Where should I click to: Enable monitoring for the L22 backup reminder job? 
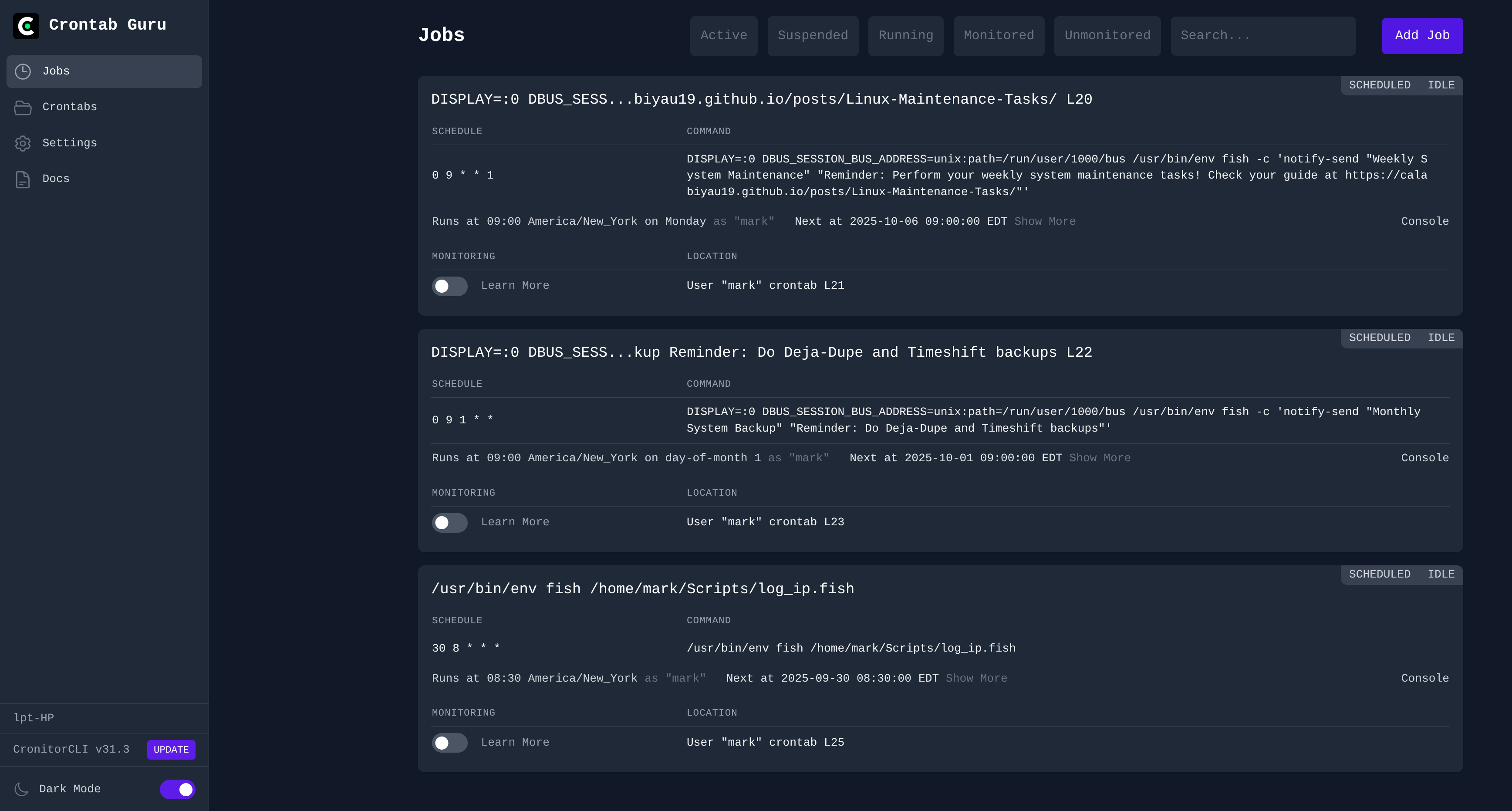coord(449,523)
